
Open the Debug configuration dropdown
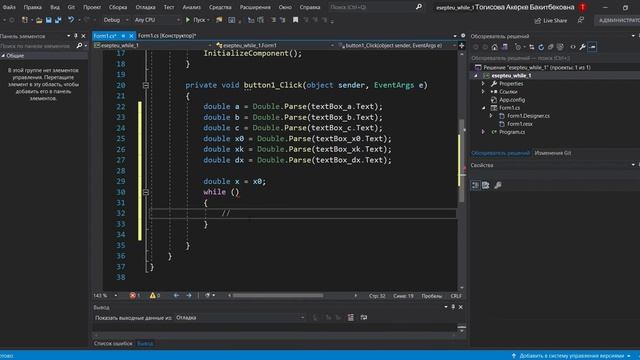pyautogui.click(x=116, y=20)
